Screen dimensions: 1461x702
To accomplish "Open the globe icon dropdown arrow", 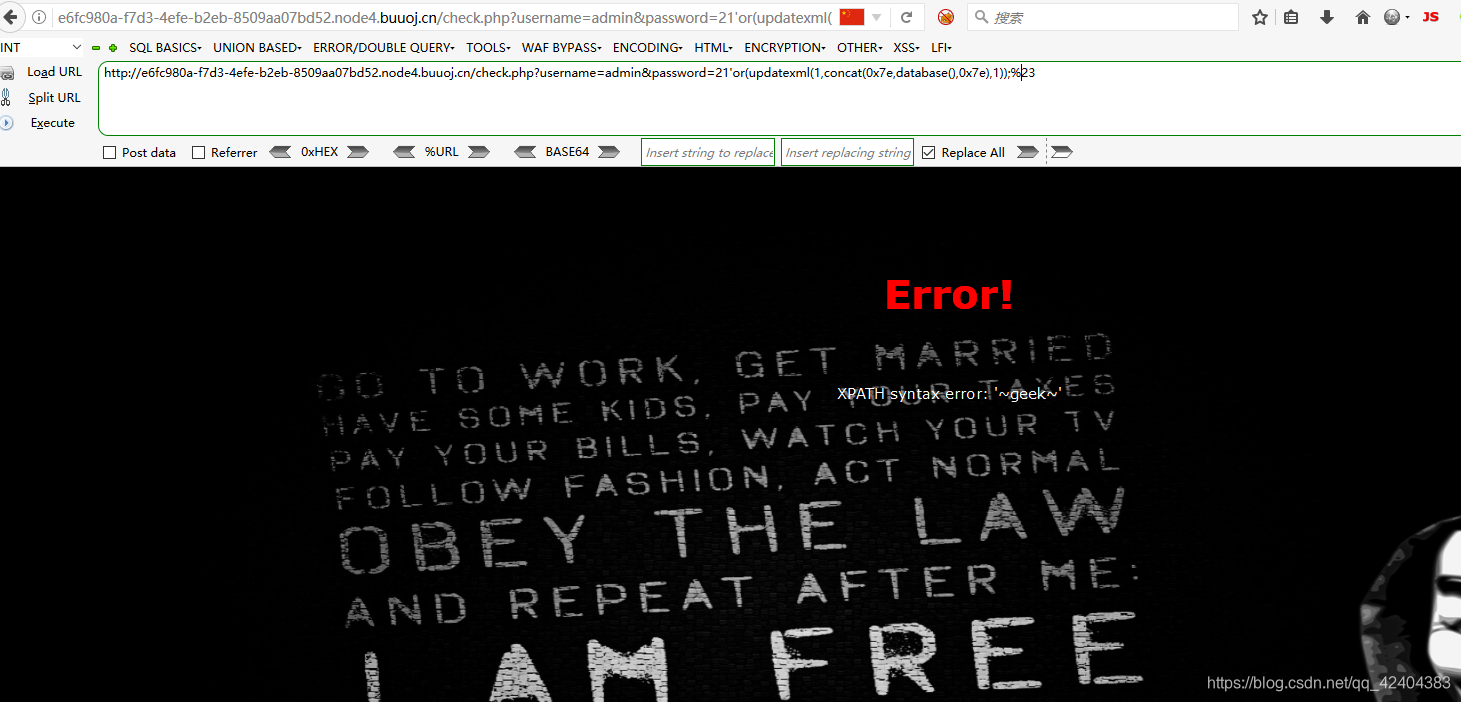I will coord(1407,17).
